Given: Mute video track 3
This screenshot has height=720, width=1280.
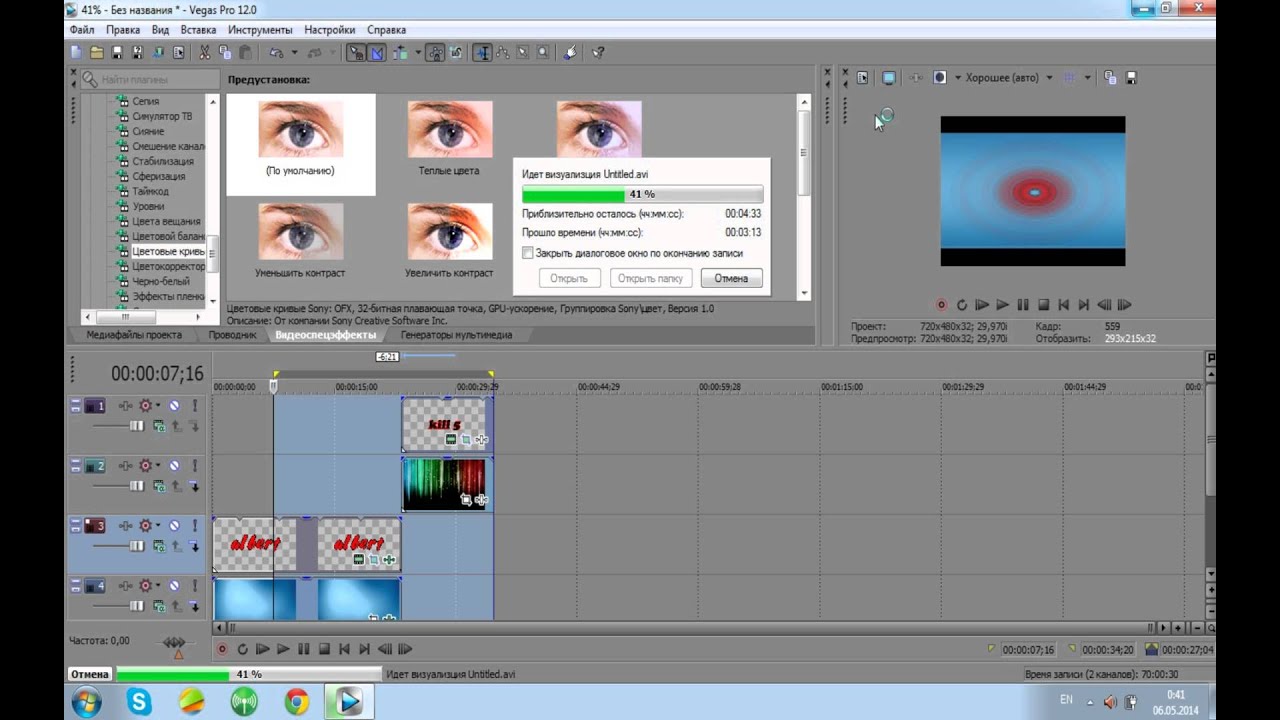Looking at the screenshot, I should click(174, 526).
